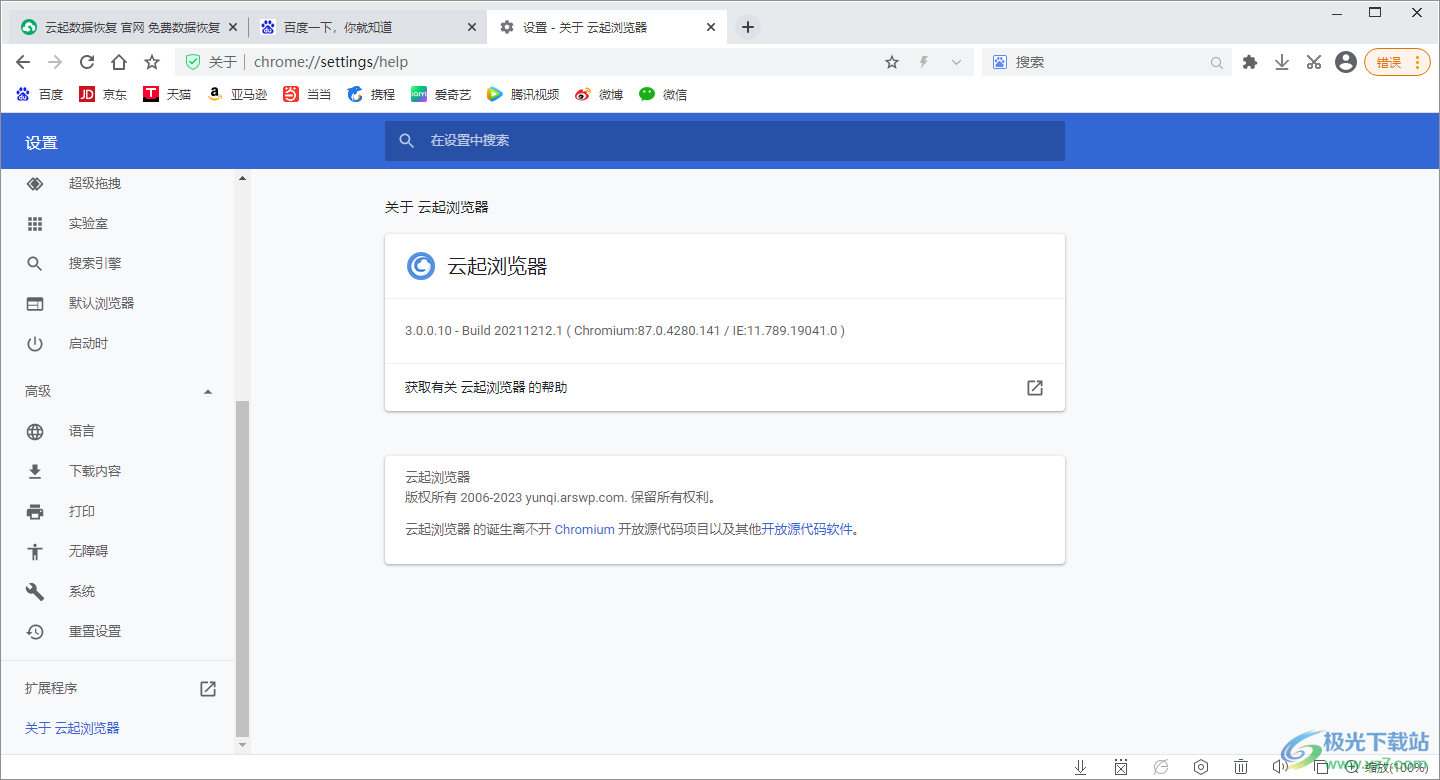Screen dimensions: 1440x780
Task: Toggle the lightning speed mode icon
Action: click(924, 62)
